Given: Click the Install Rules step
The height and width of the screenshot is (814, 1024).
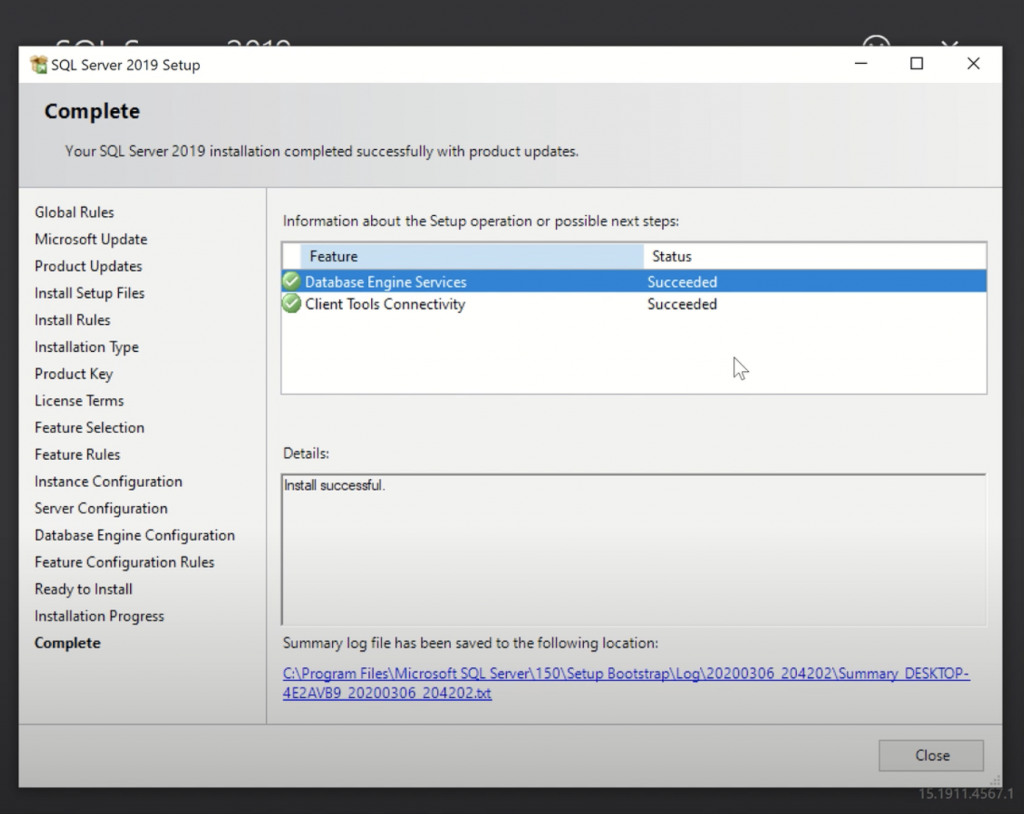Looking at the screenshot, I should coord(72,319).
